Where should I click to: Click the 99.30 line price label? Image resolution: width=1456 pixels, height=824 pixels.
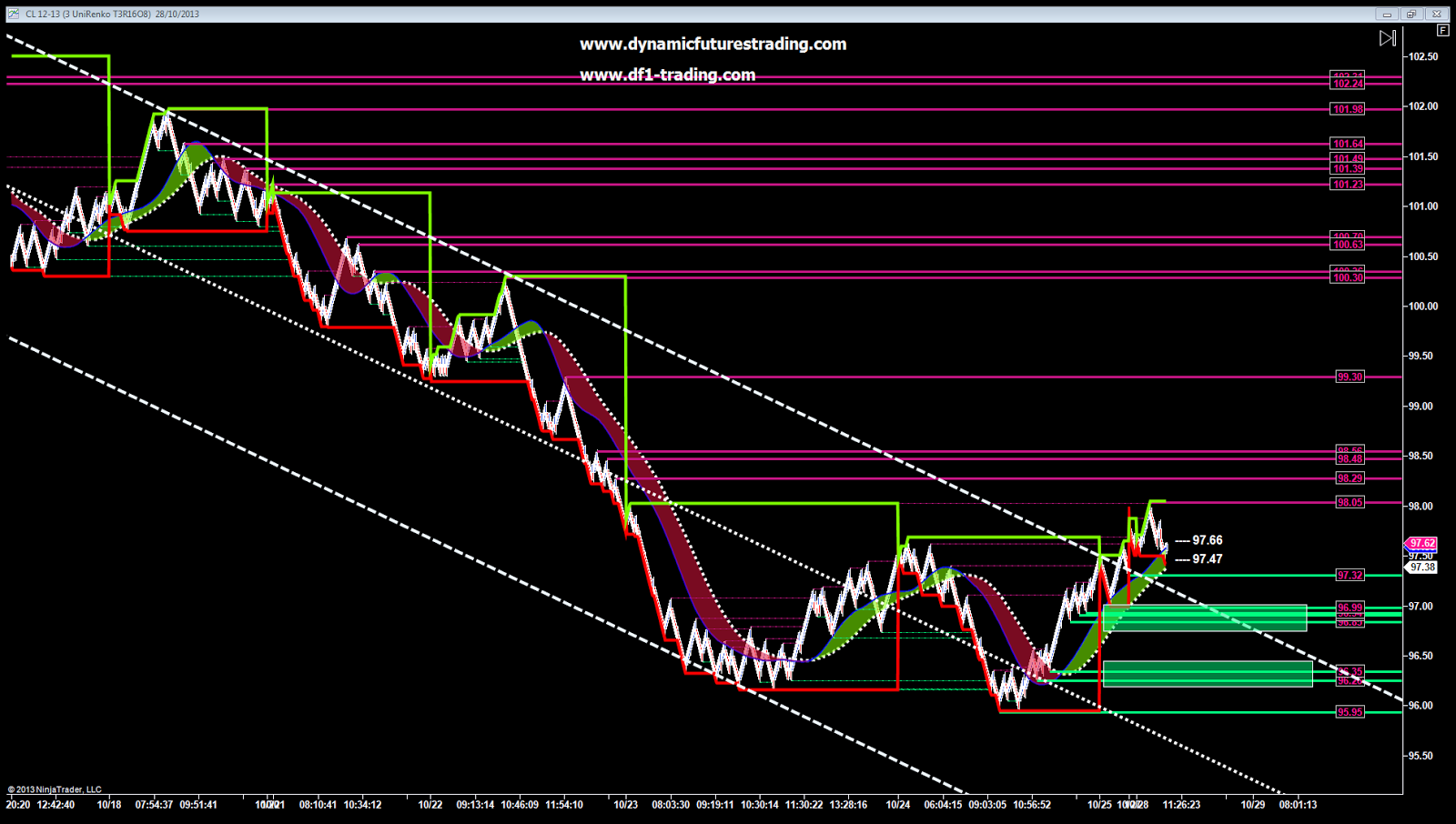click(1350, 377)
